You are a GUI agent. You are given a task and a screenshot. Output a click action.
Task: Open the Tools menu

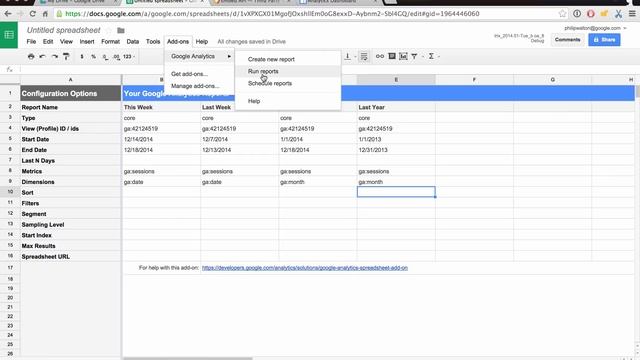(153, 42)
